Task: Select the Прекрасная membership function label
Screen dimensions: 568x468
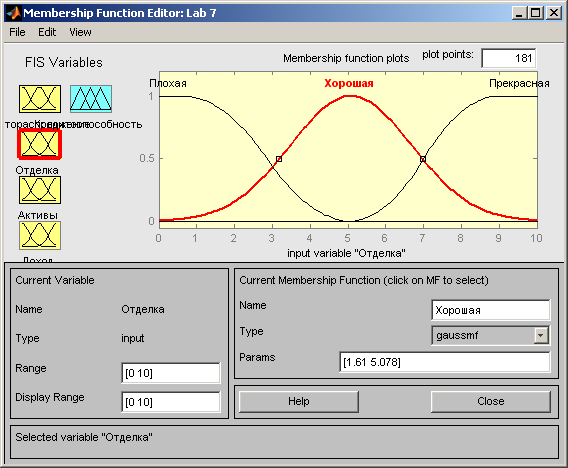Action: tap(519, 83)
